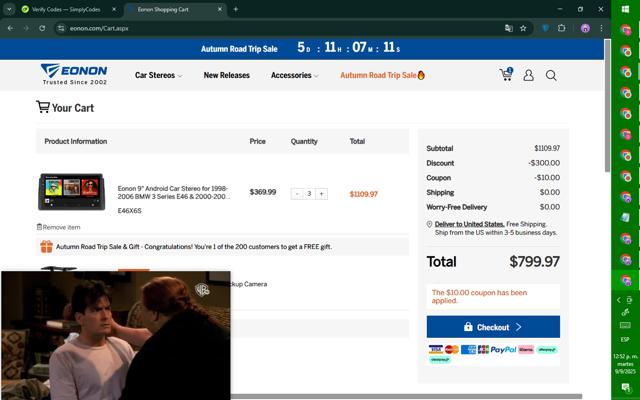Open the Chrome three-dot menu
This screenshot has width=640, height=400.
pos(601,28)
